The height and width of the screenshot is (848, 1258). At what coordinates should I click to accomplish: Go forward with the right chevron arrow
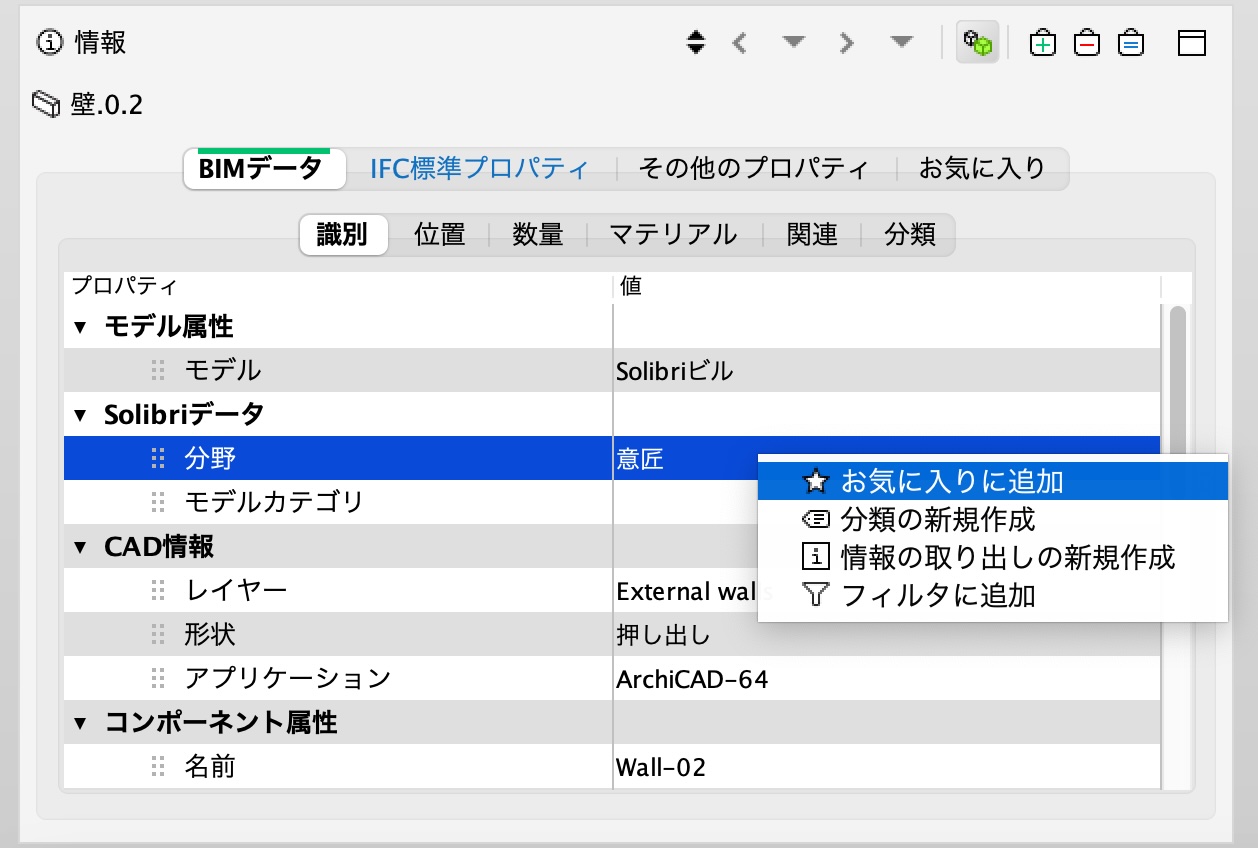(847, 43)
